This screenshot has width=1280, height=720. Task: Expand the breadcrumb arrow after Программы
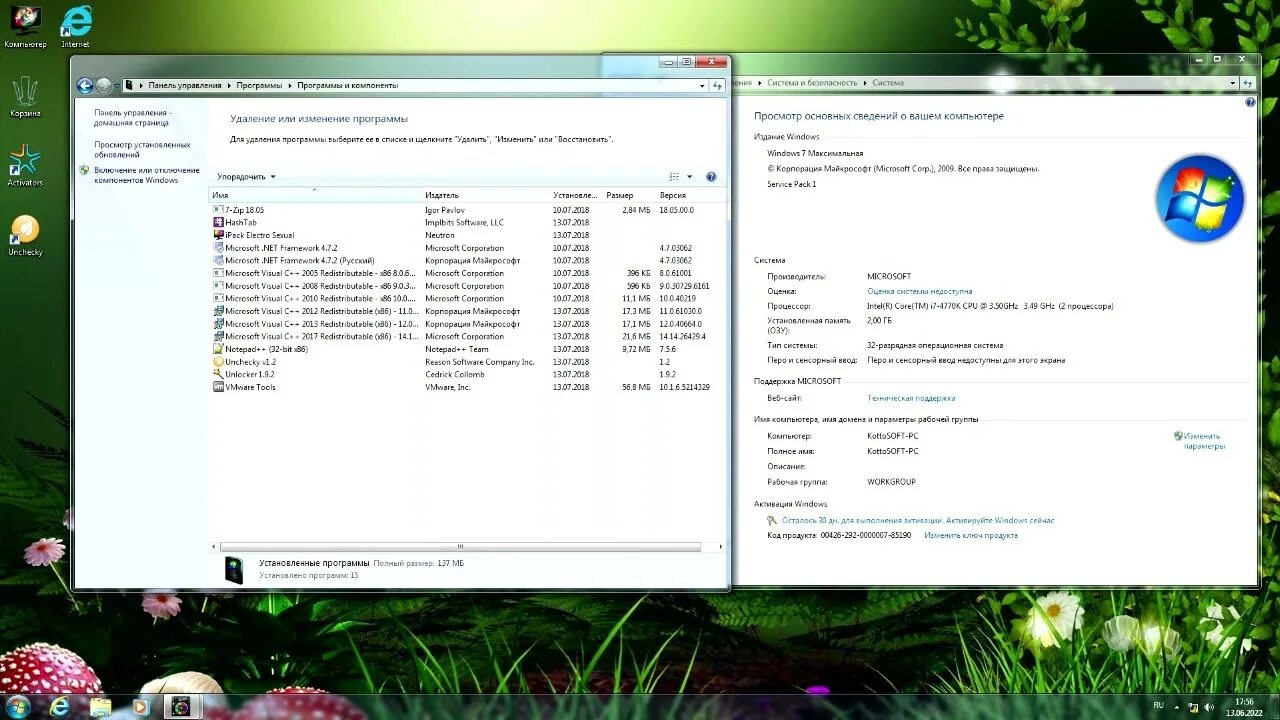point(290,86)
